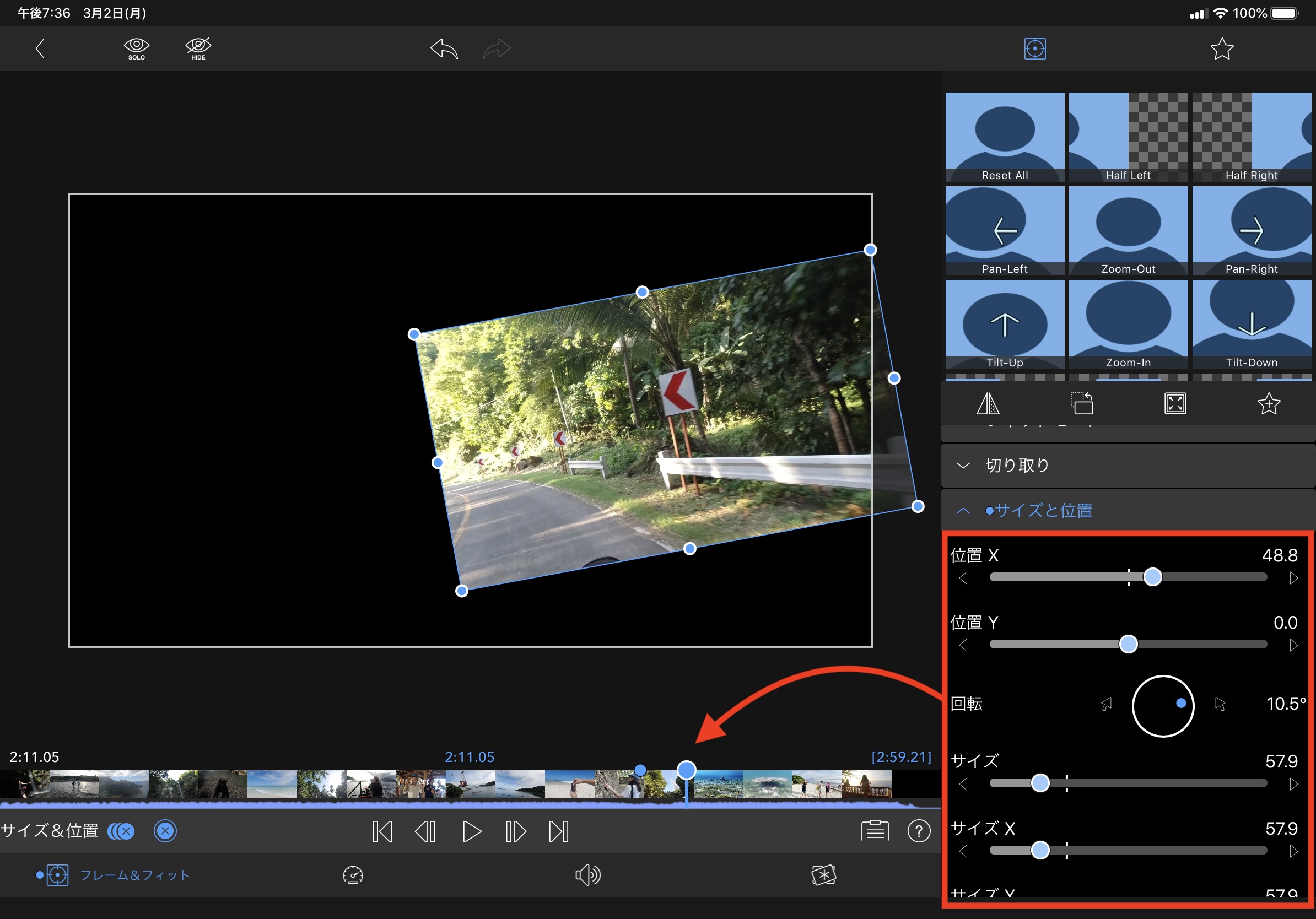Open the audio speaker tab
Viewport: 1316px width, 919px height.
(587, 875)
